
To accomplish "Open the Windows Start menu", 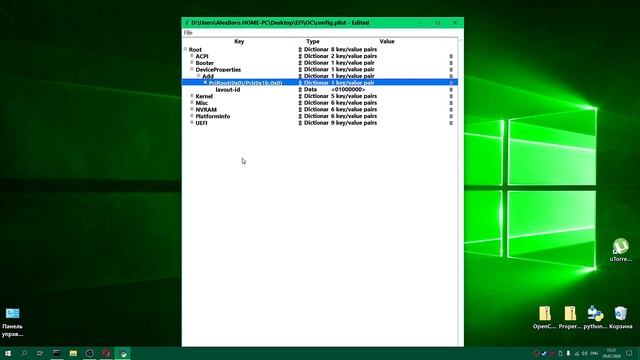I will coord(8,353).
